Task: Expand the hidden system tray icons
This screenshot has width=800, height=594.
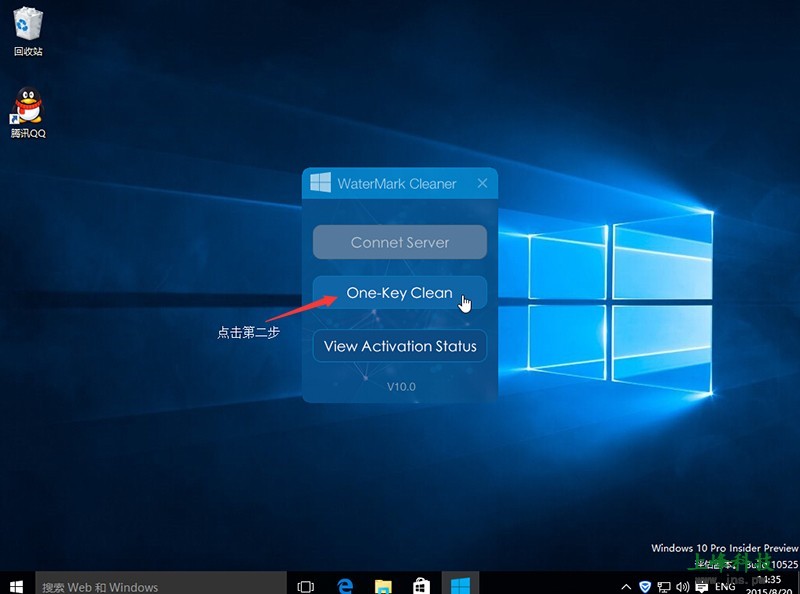Action: point(626,586)
